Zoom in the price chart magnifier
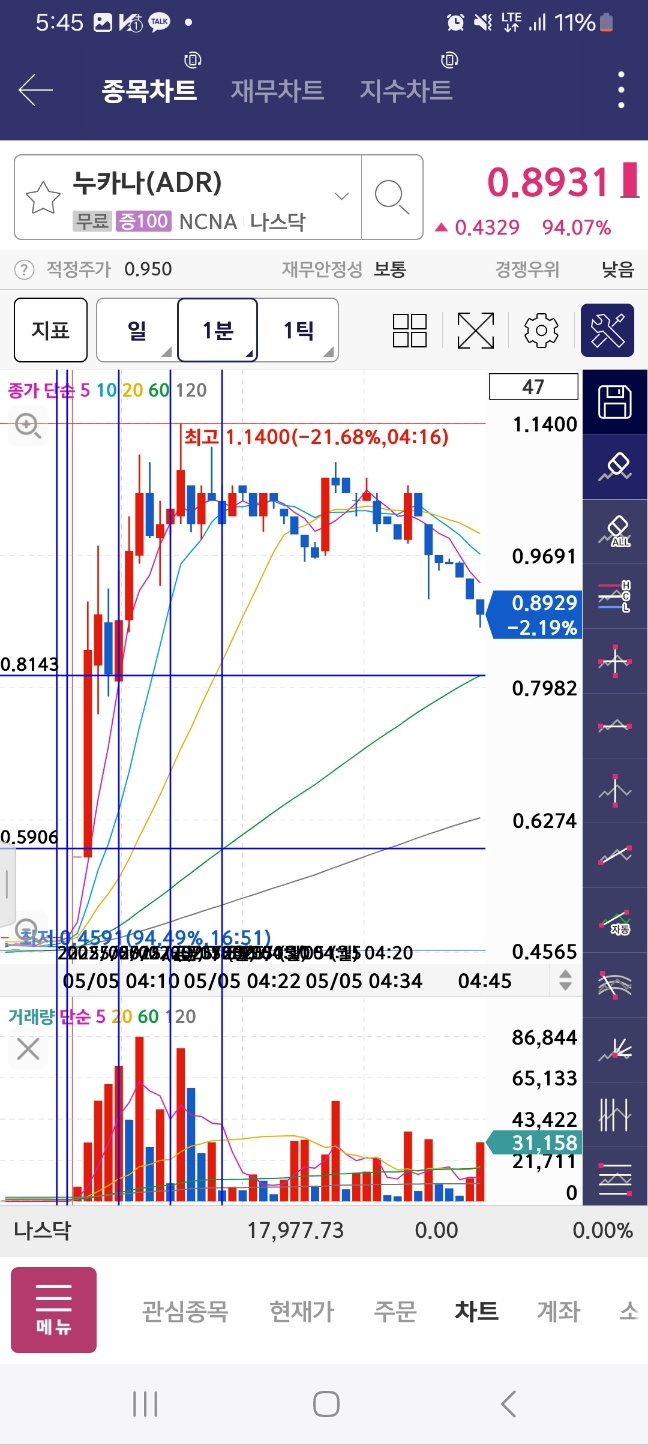Screen dimensions: 648x1445 [x=27, y=427]
